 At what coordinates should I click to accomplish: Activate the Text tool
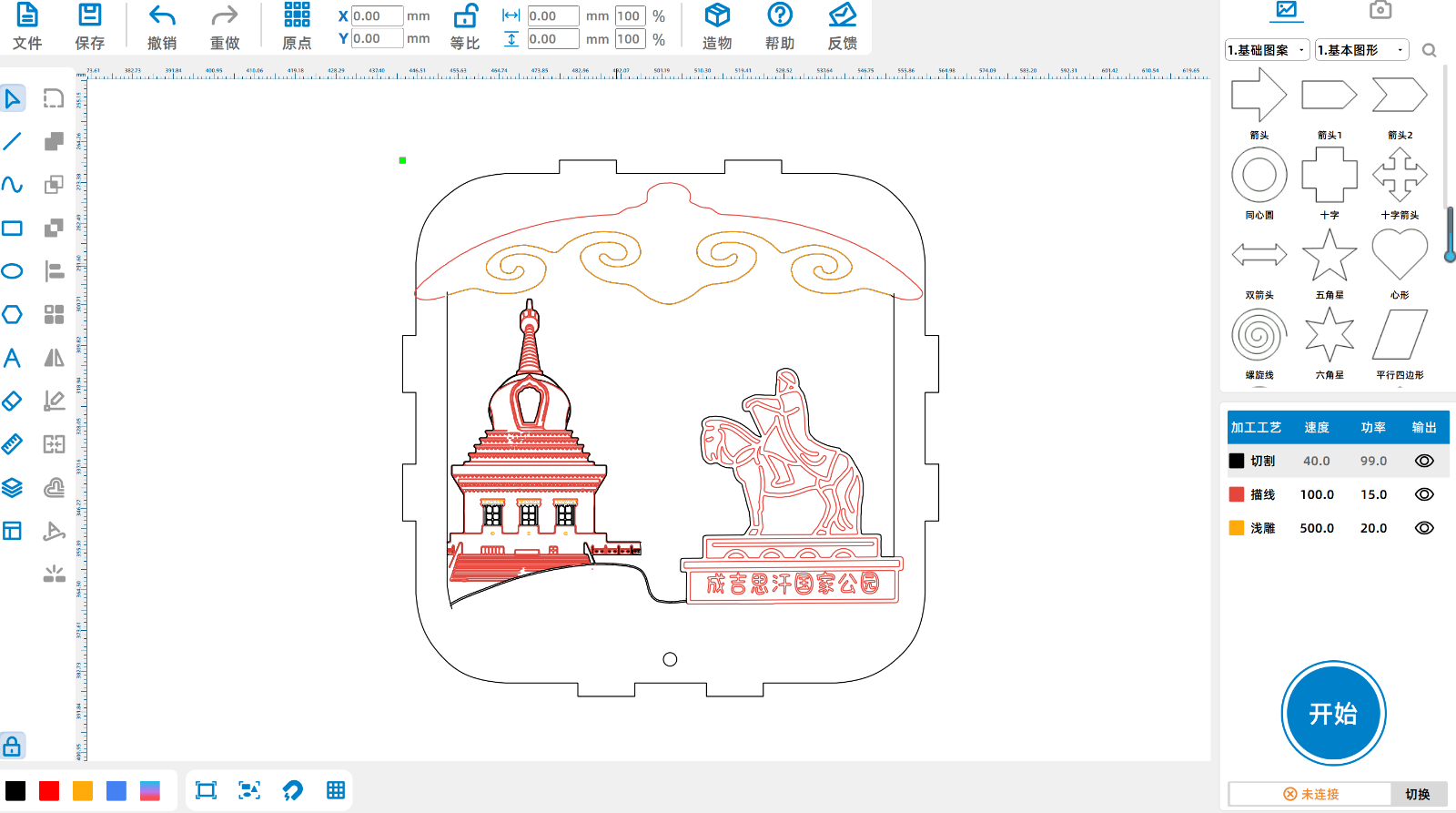13,358
